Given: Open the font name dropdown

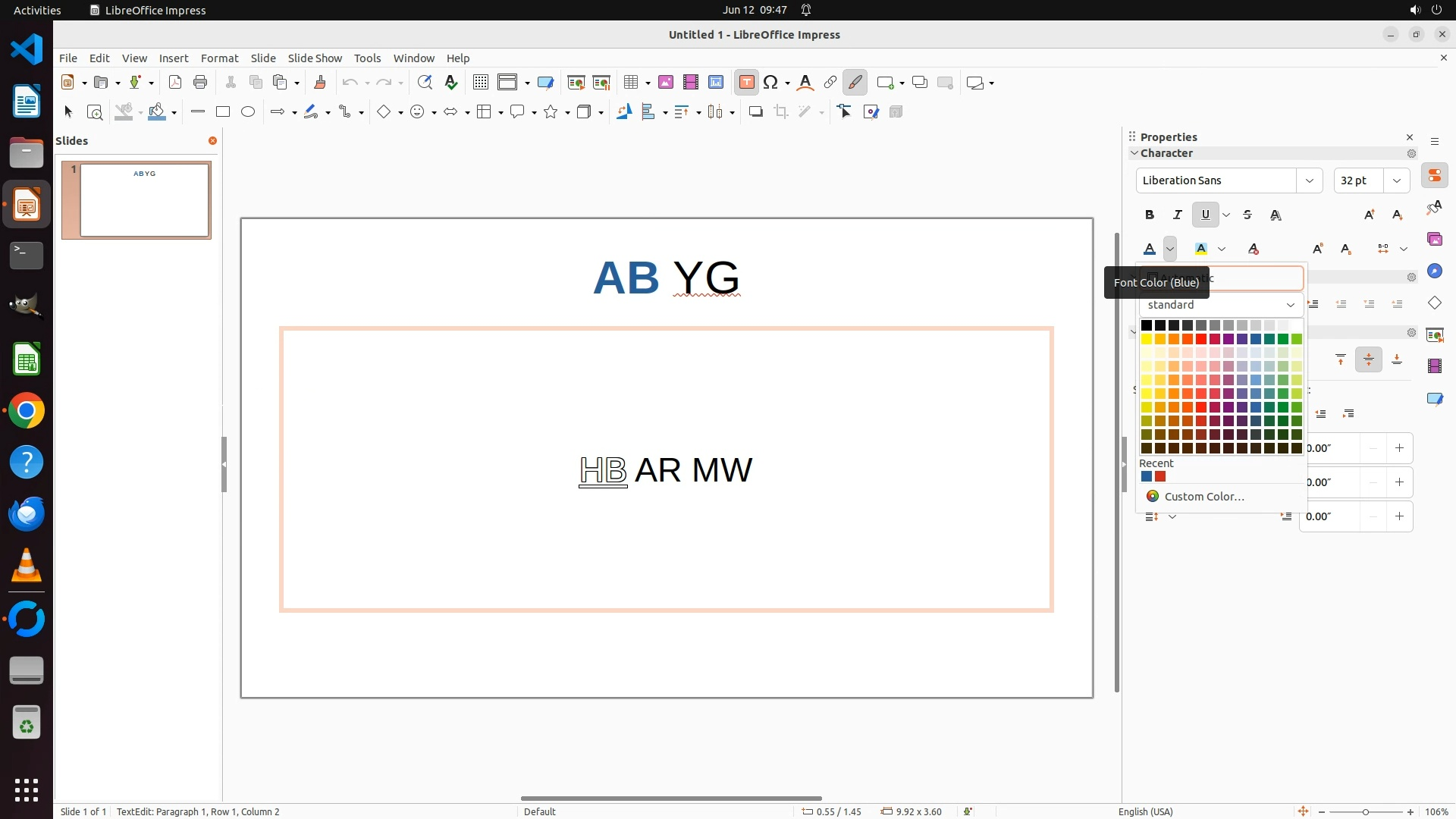Looking at the screenshot, I should (1309, 180).
